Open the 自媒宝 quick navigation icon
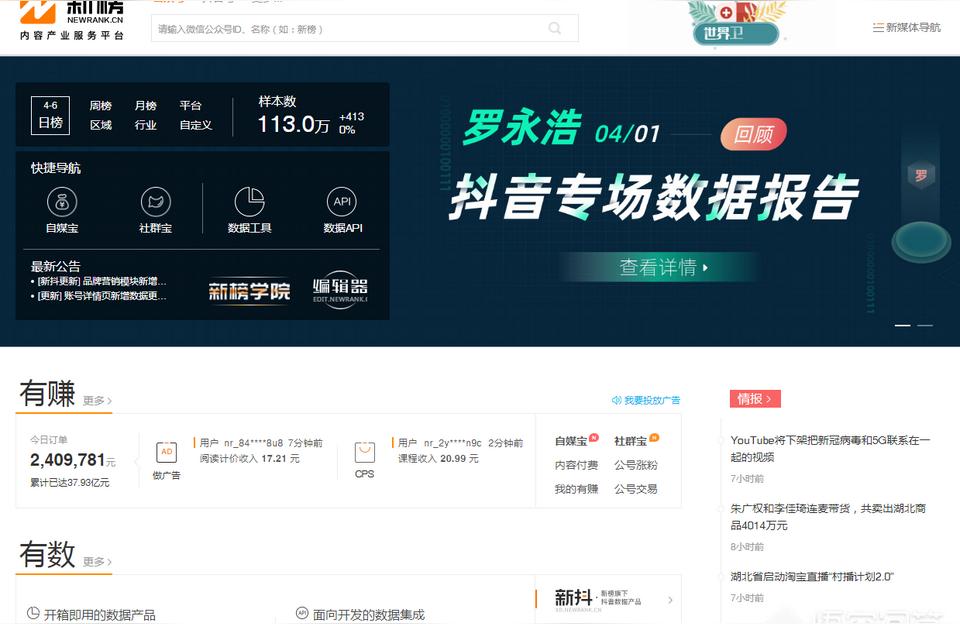This screenshot has height=624, width=960. tap(62, 202)
